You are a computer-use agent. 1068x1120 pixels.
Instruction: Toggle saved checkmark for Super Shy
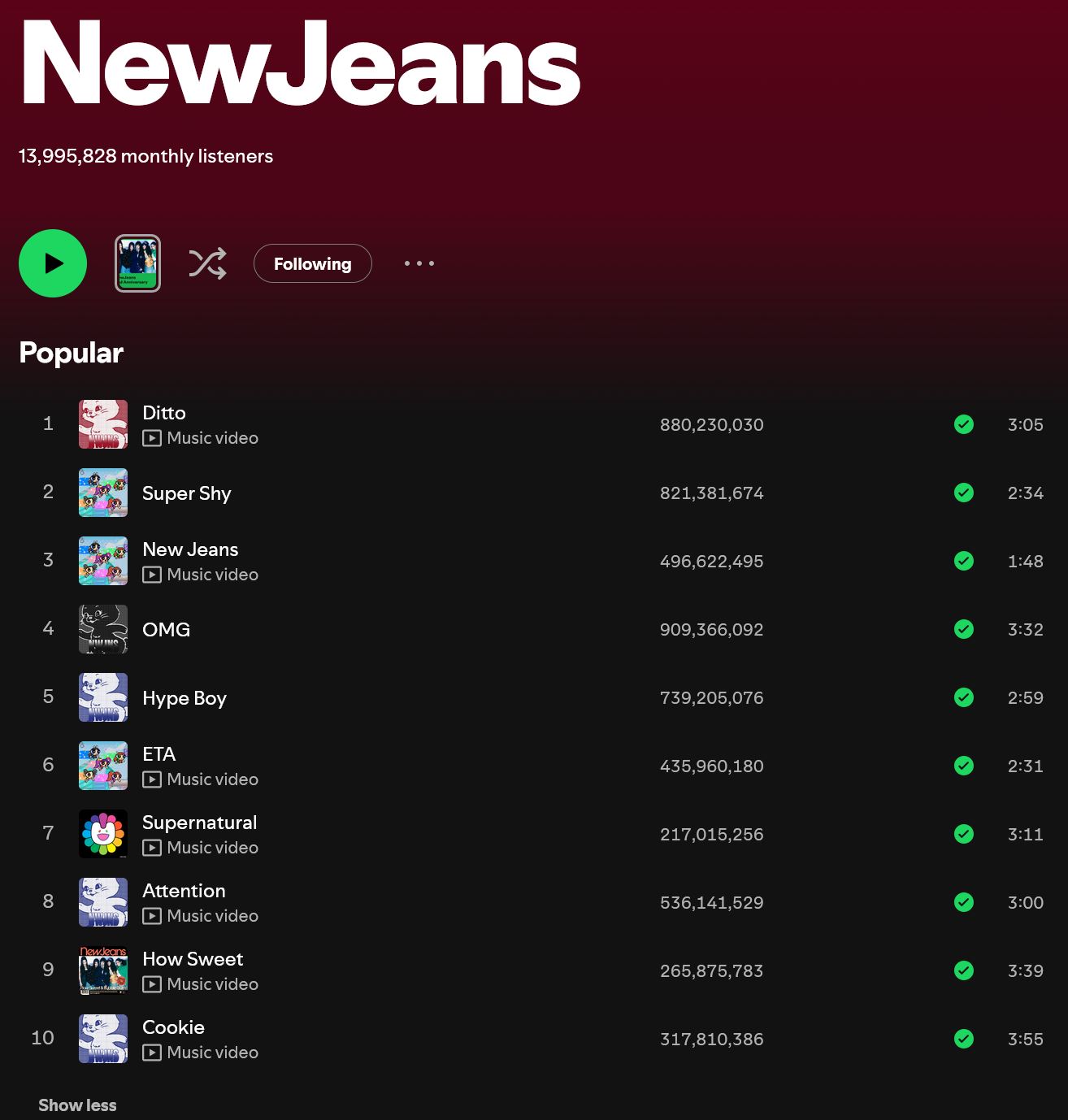(964, 493)
